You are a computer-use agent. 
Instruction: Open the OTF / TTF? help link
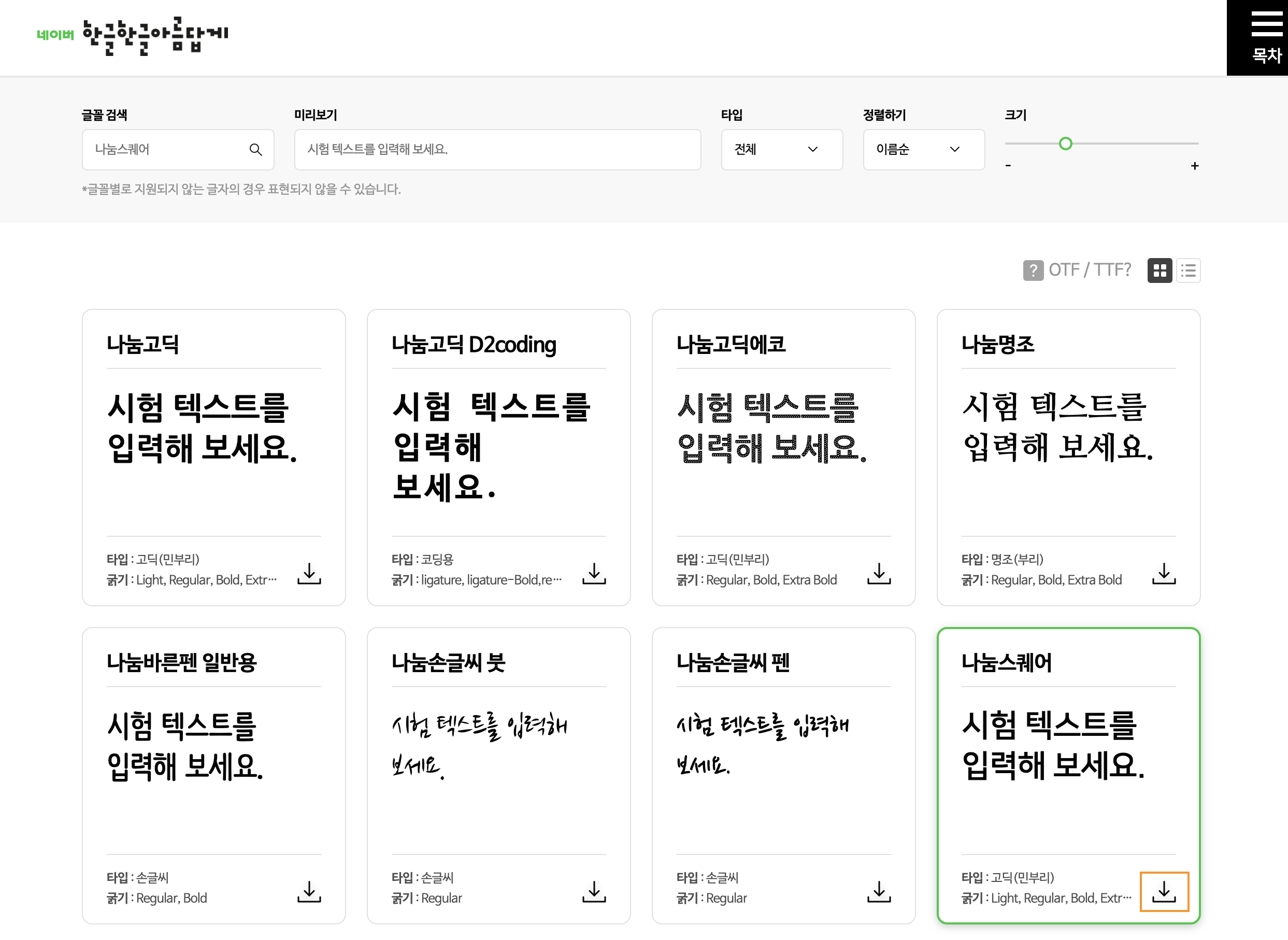click(1078, 270)
